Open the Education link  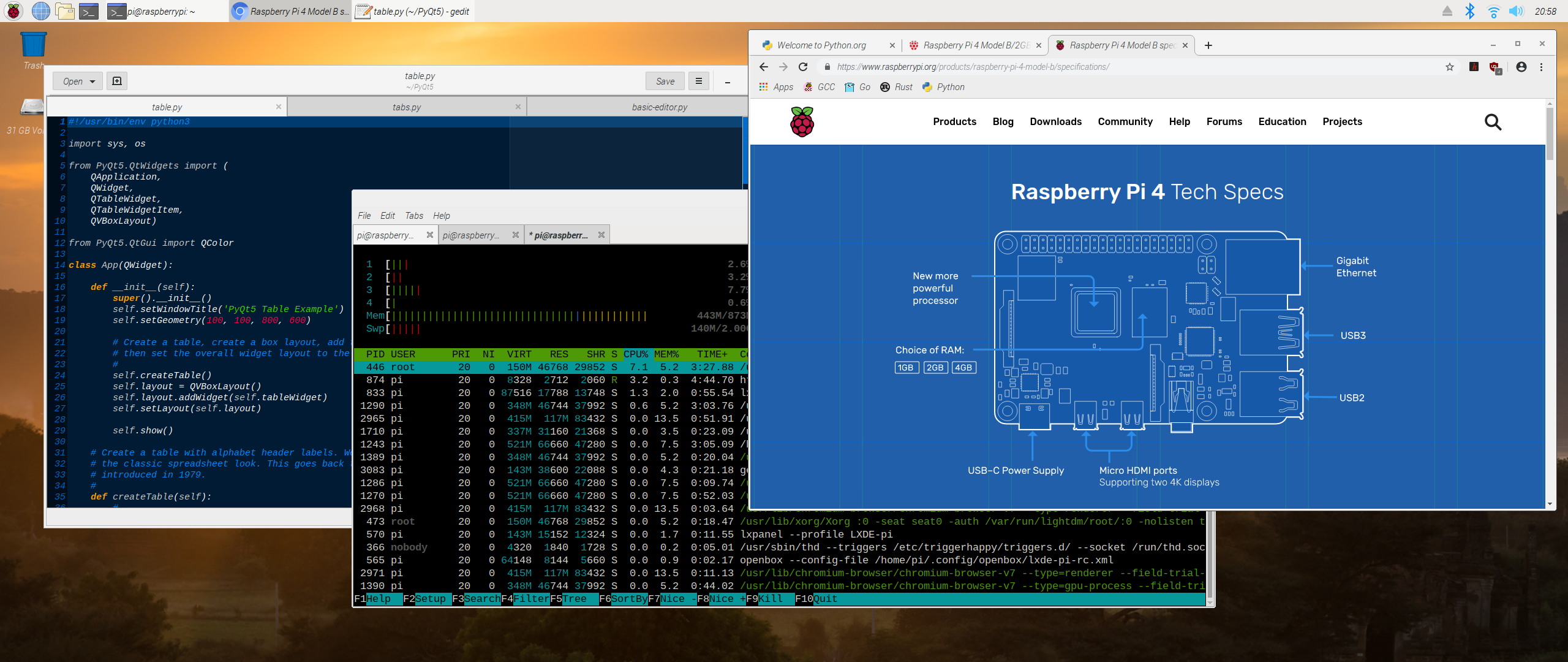pyautogui.click(x=1282, y=121)
